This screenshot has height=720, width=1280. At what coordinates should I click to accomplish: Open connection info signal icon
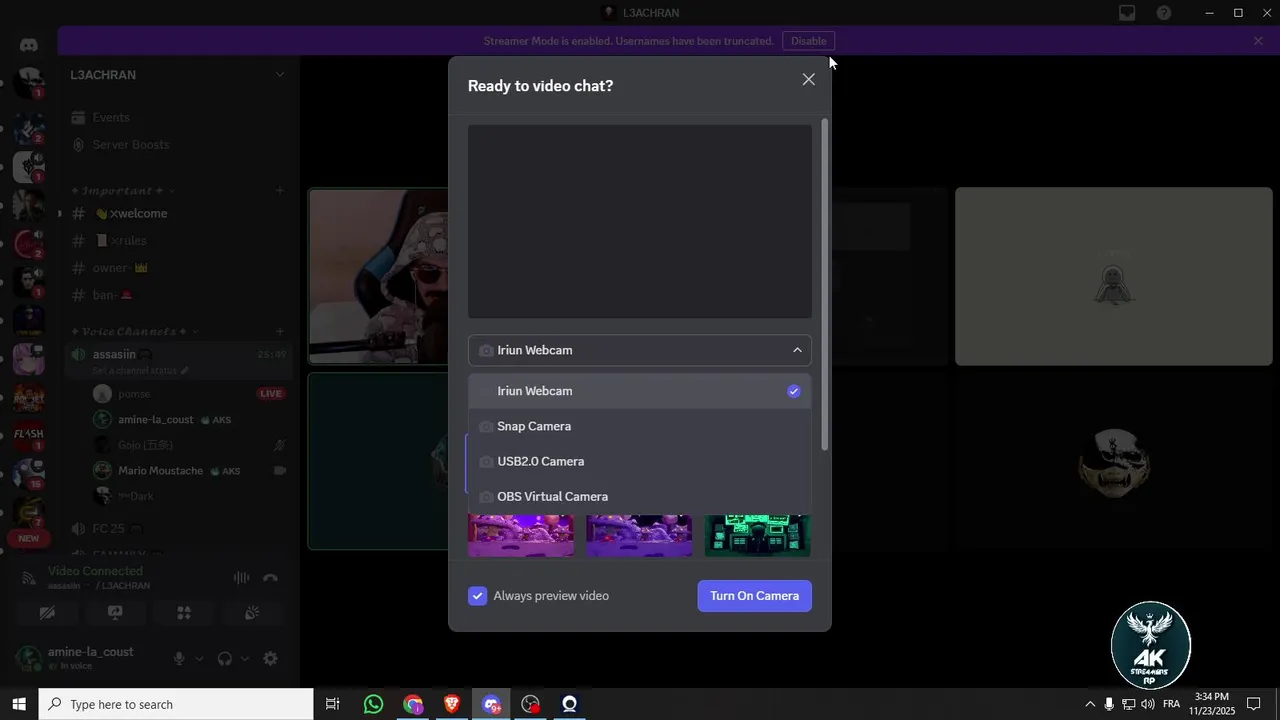pyautogui.click(x=28, y=578)
